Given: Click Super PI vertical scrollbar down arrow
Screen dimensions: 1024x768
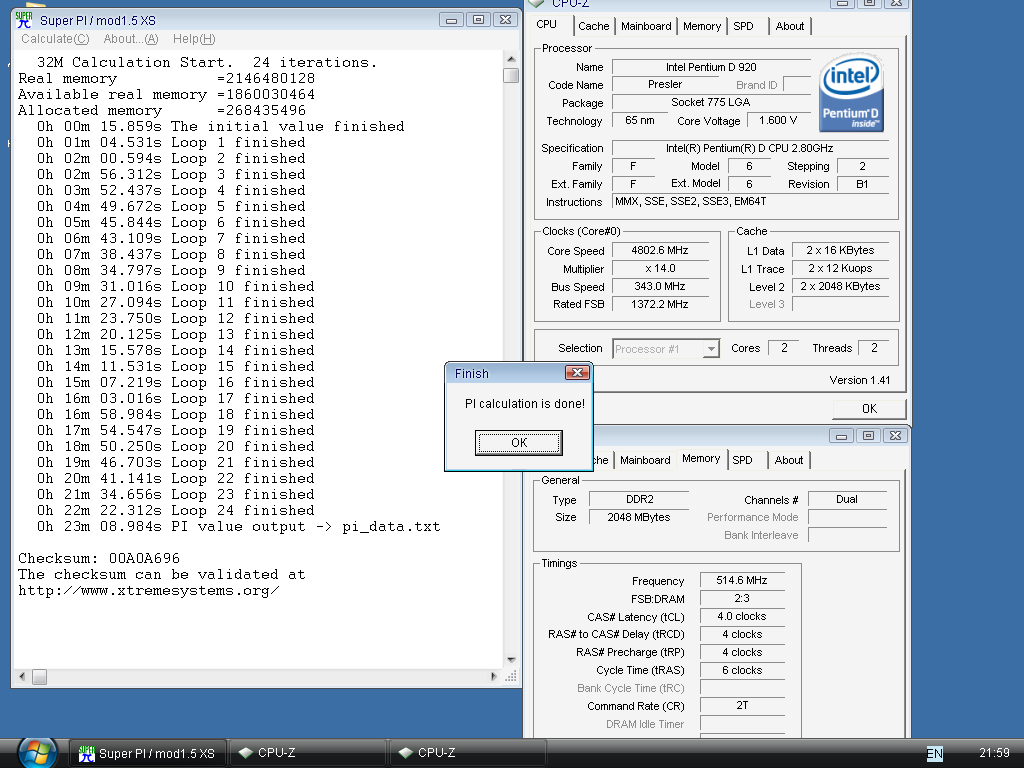Looking at the screenshot, I should [x=511, y=660].
